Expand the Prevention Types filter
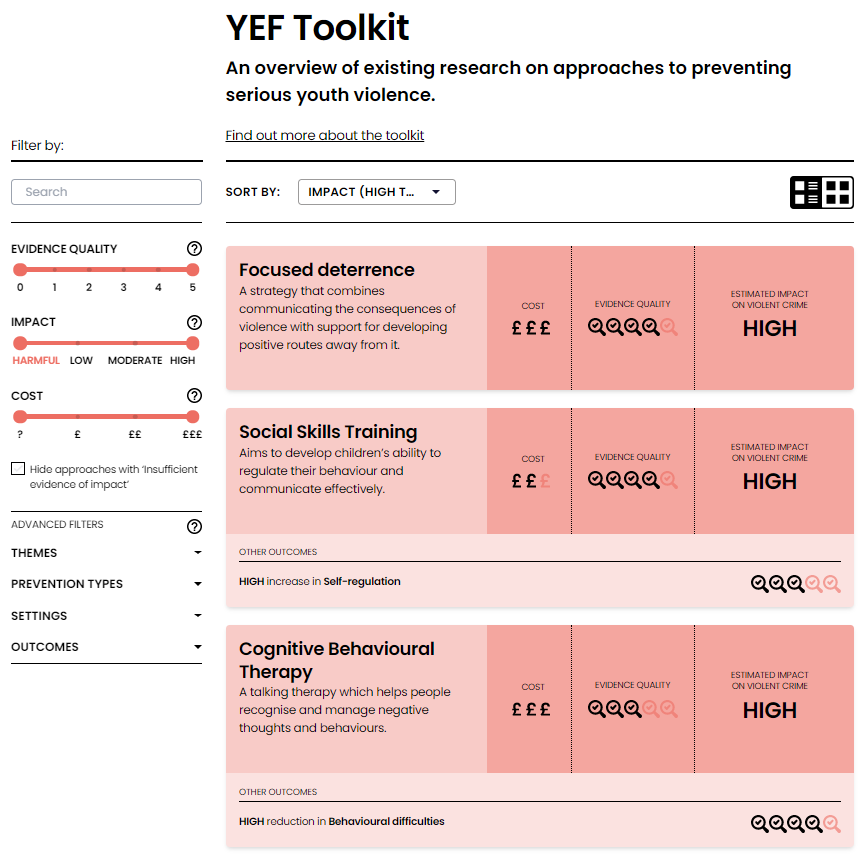Screen dimensions: 861x855 (106, 584)
